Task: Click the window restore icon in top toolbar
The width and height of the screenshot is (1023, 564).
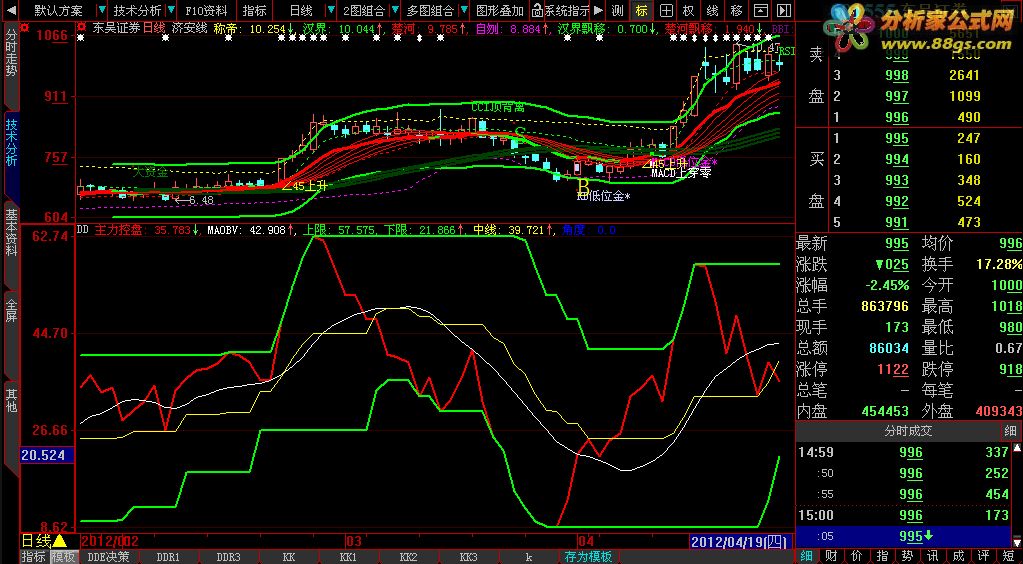Action: 760,10
